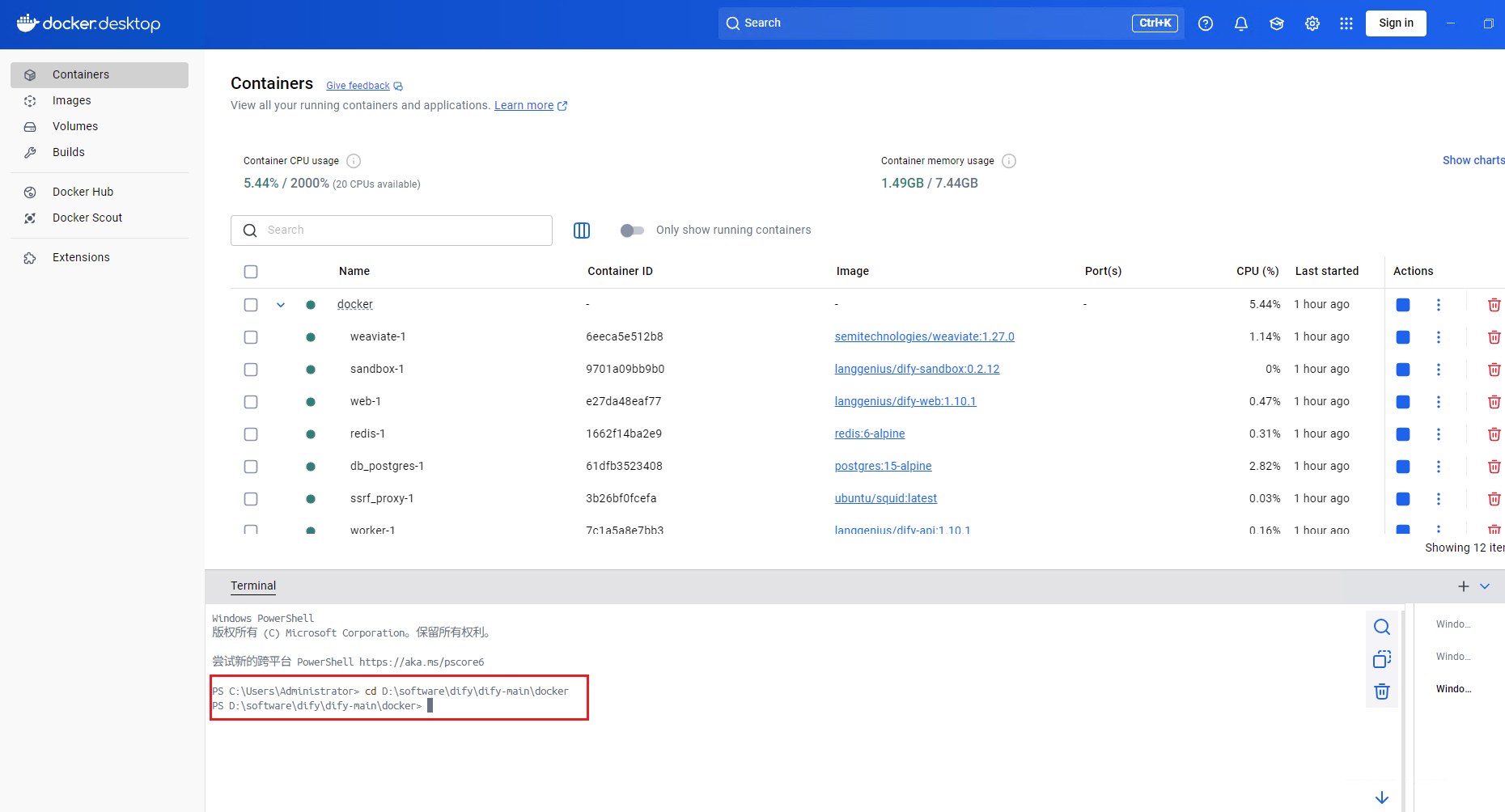Screen dimensions: 1505x812
Task: Open notifications bell icon
Action: 1241,23
